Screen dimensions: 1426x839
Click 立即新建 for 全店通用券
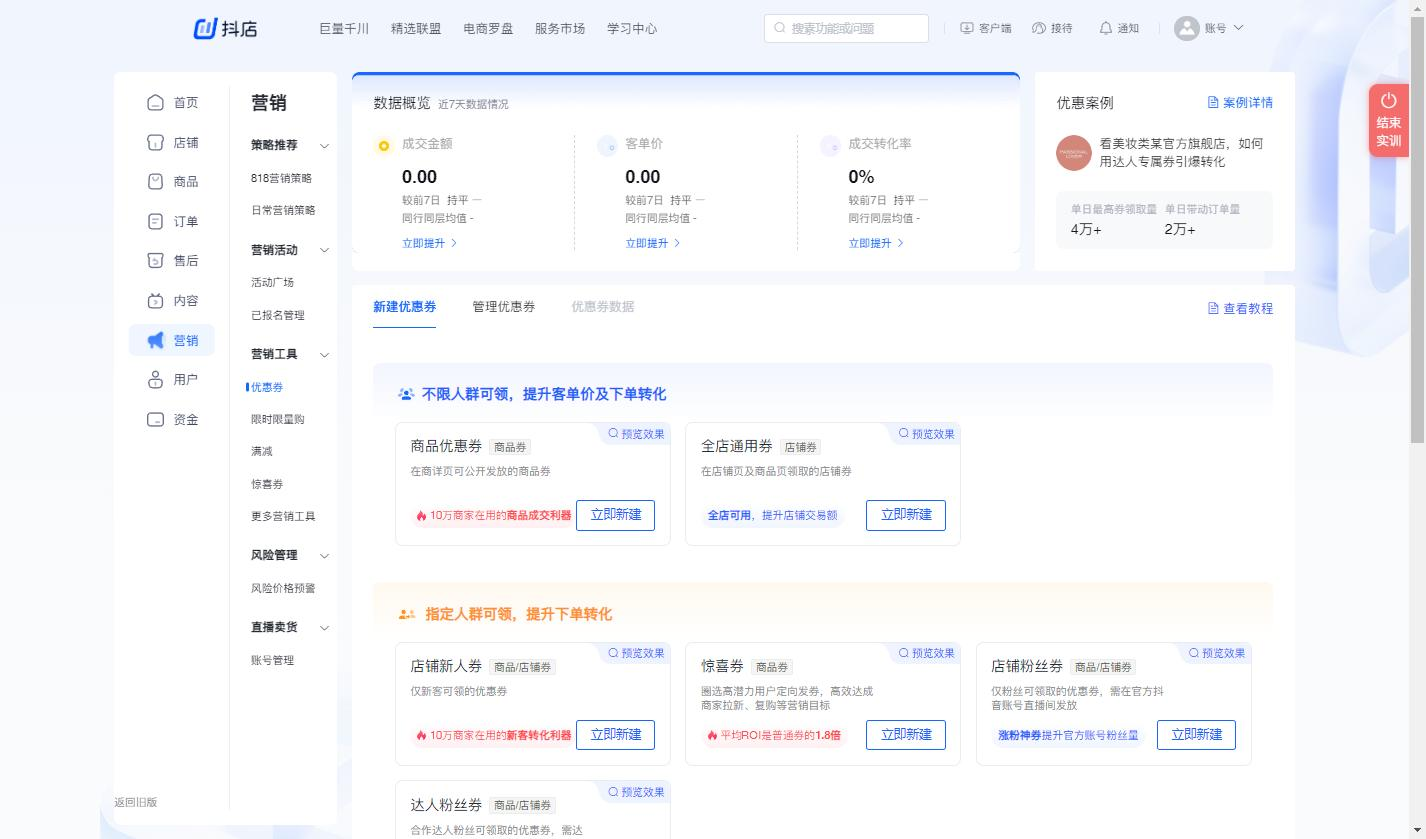[906, 515]
